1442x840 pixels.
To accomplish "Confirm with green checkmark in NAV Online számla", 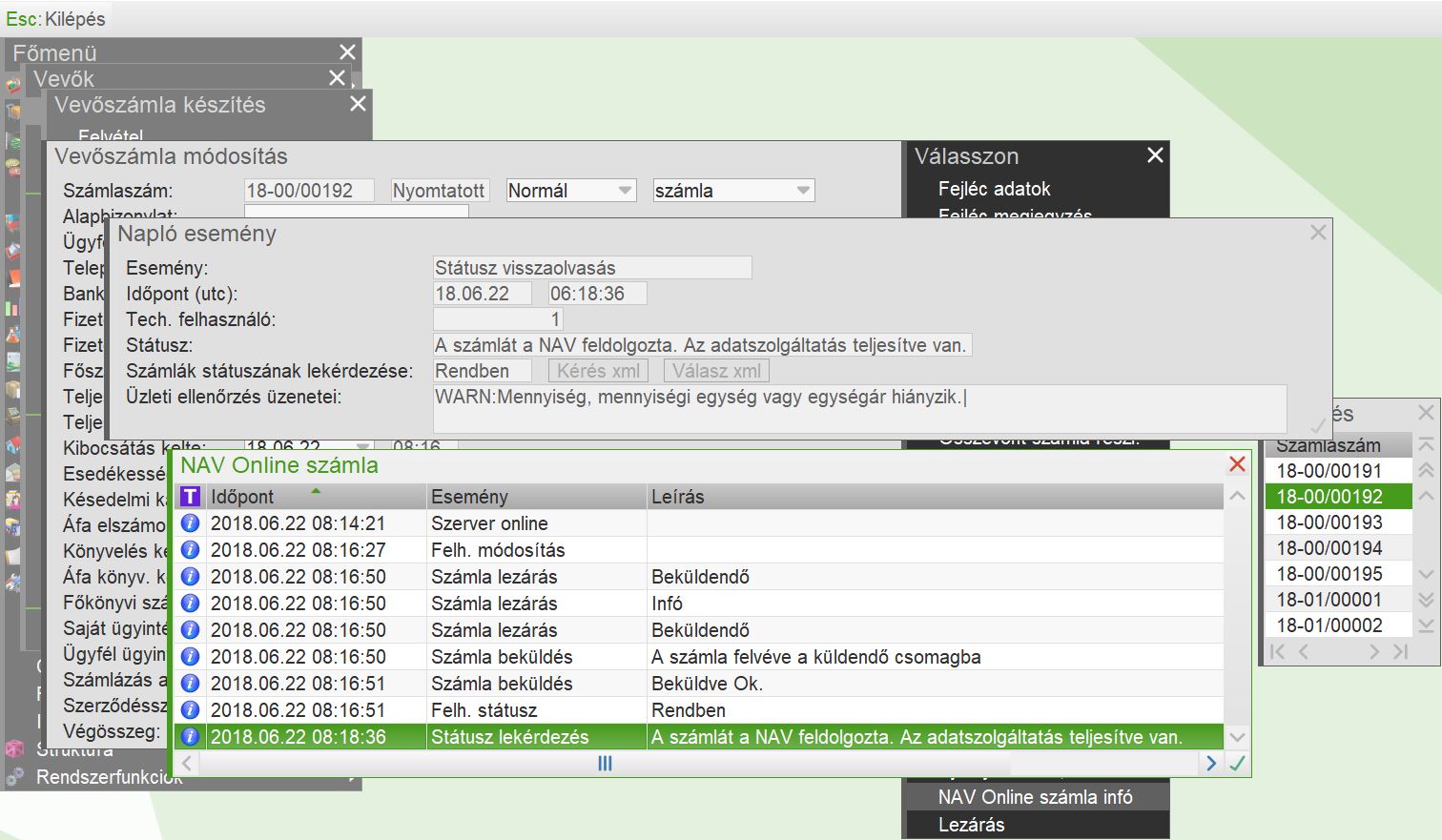I will 1237,764.
